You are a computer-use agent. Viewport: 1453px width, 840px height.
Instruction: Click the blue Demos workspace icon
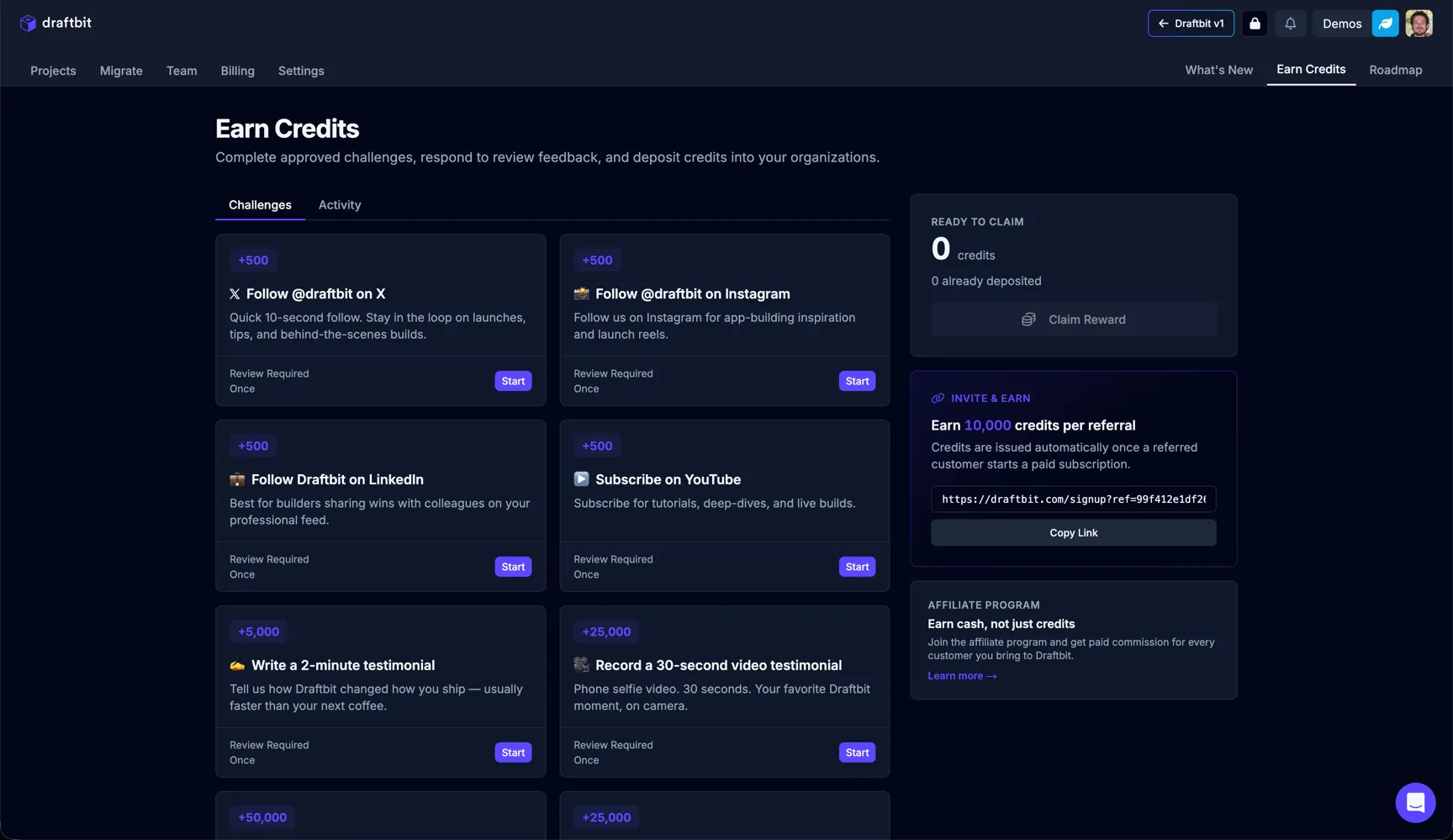point(1385,24)
